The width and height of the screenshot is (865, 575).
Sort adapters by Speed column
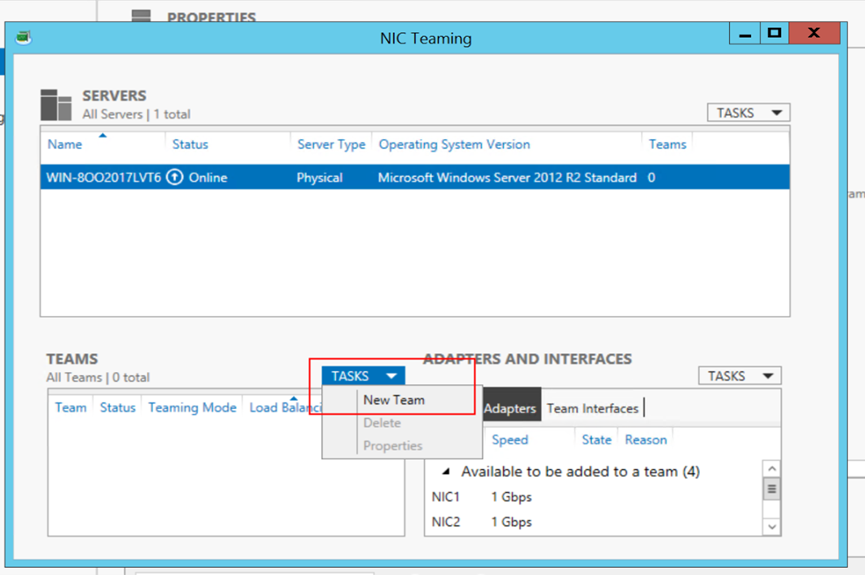tap(510, 440)
